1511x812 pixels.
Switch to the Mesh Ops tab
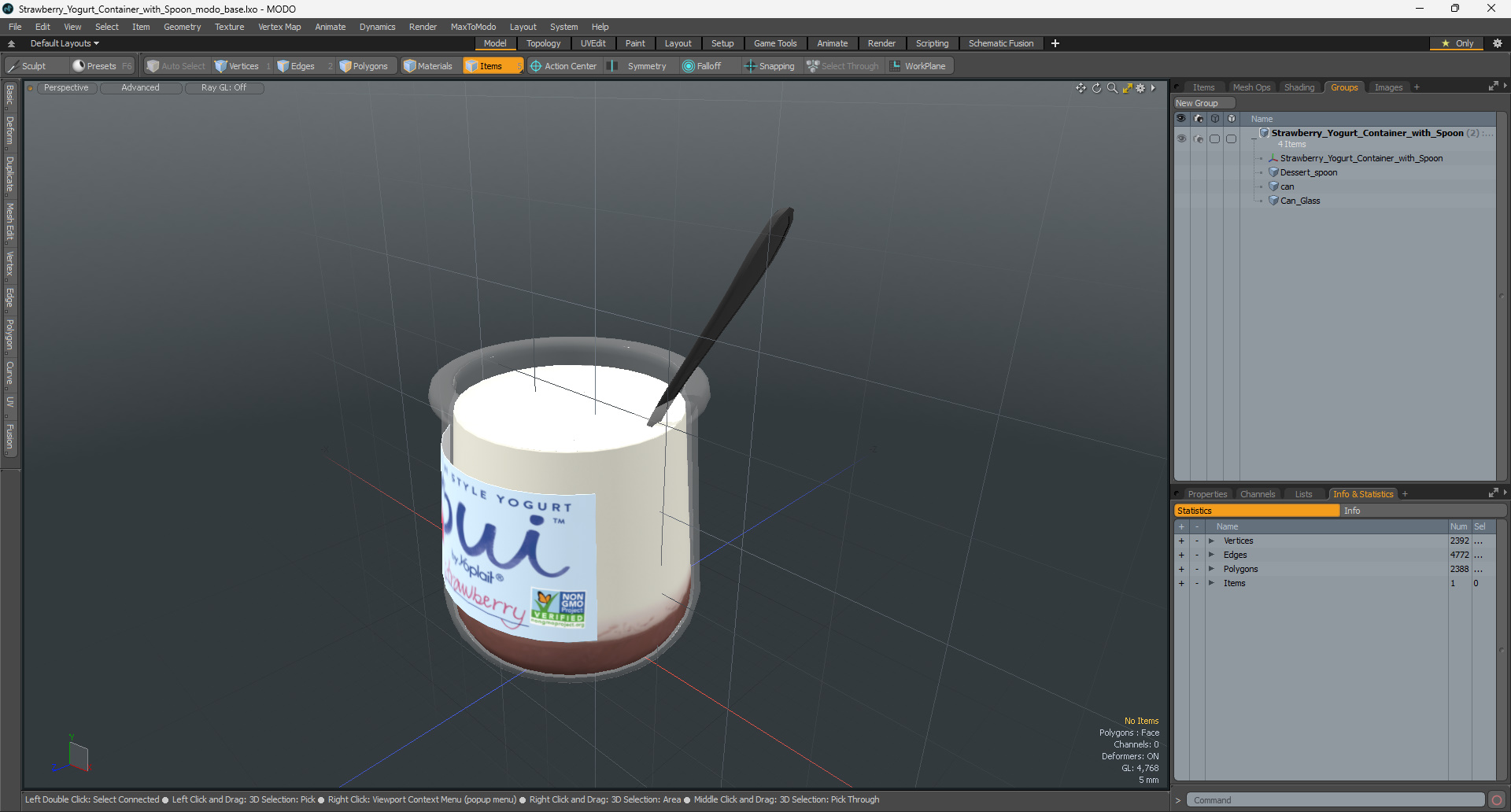click(1251, 87)
